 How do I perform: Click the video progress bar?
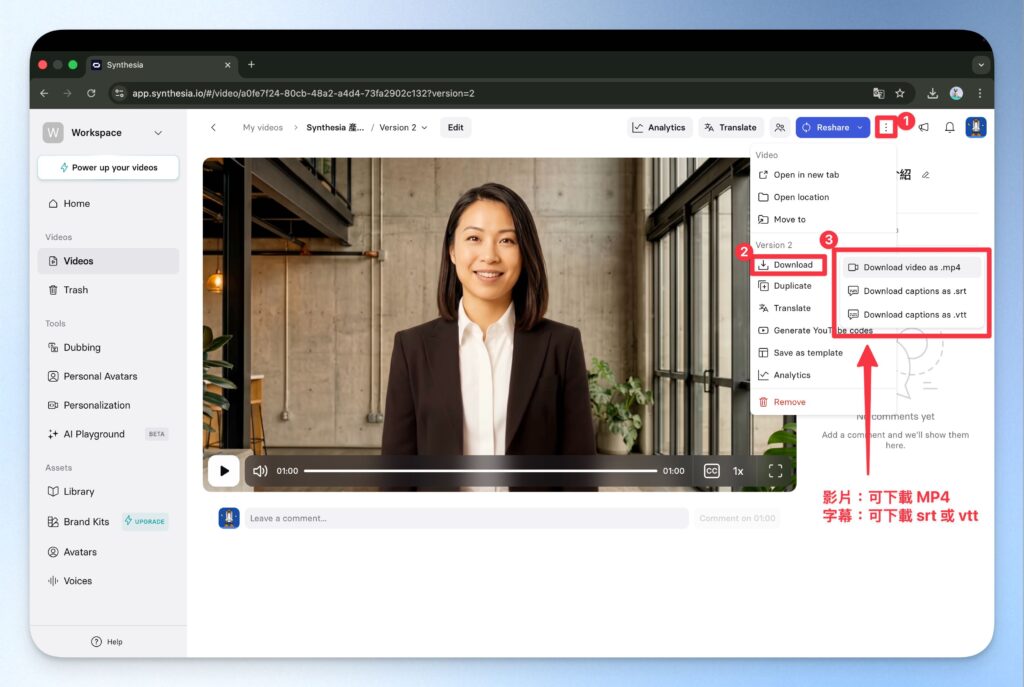[x=480, y=471]
